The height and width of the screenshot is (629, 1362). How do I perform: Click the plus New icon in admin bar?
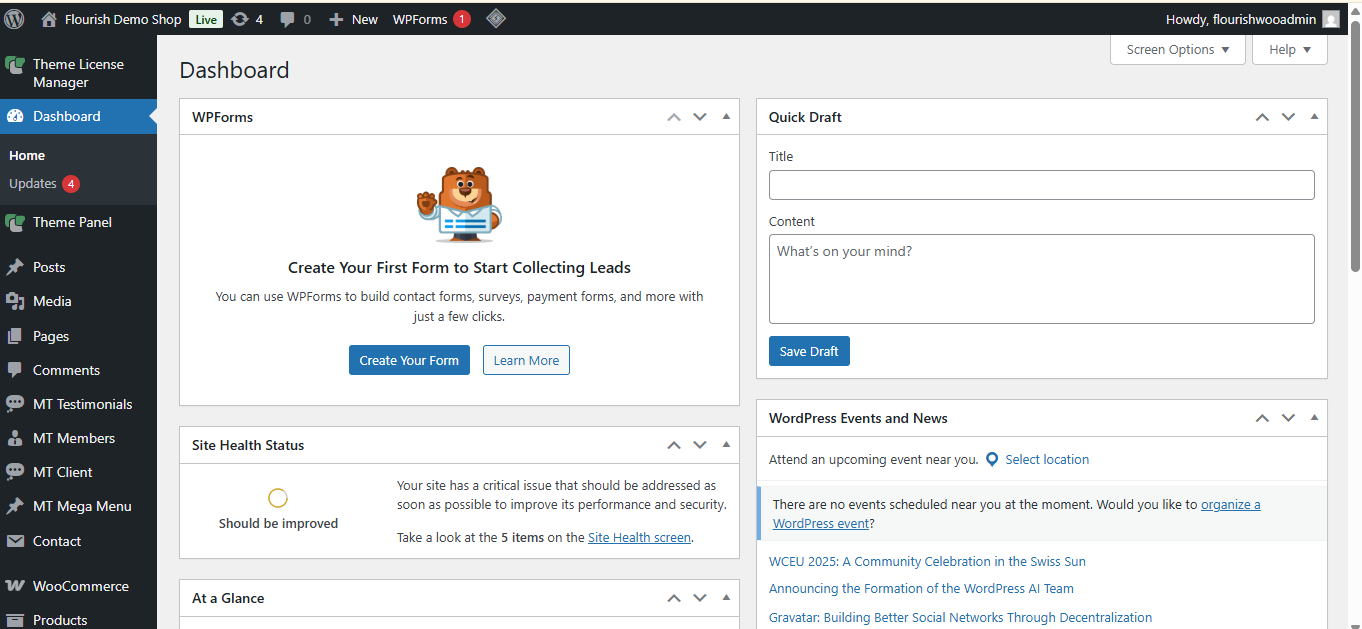click(336, 19)
